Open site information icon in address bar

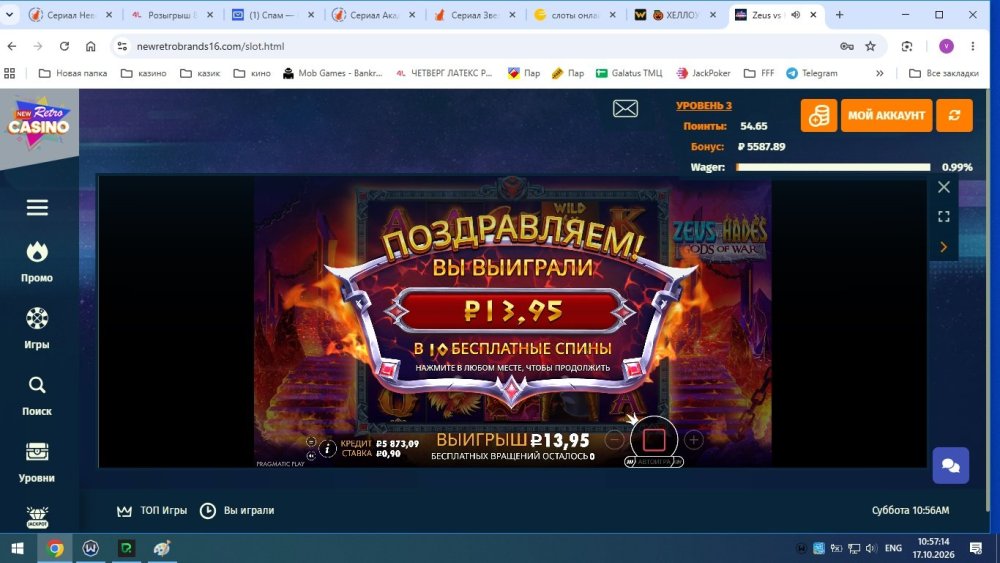(x=122, y=46)
